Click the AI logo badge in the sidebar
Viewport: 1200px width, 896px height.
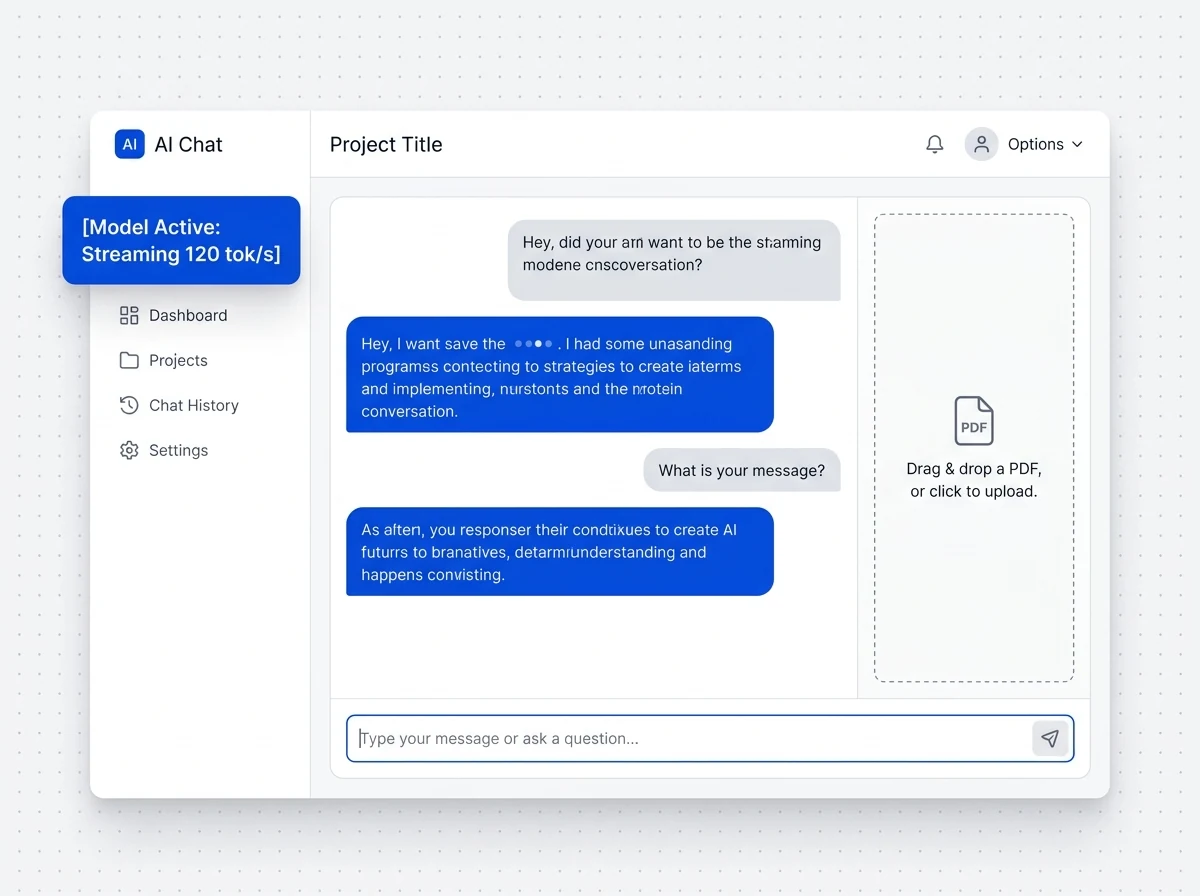(x=130, y=144)
